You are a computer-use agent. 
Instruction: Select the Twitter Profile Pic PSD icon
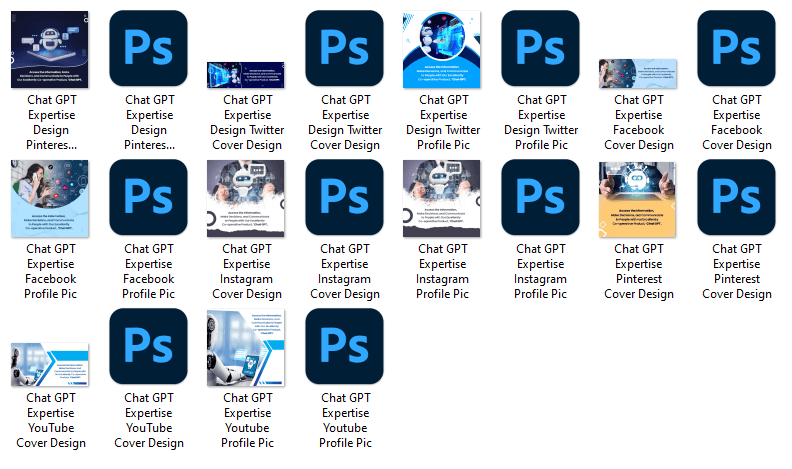(x=540, y=50)
